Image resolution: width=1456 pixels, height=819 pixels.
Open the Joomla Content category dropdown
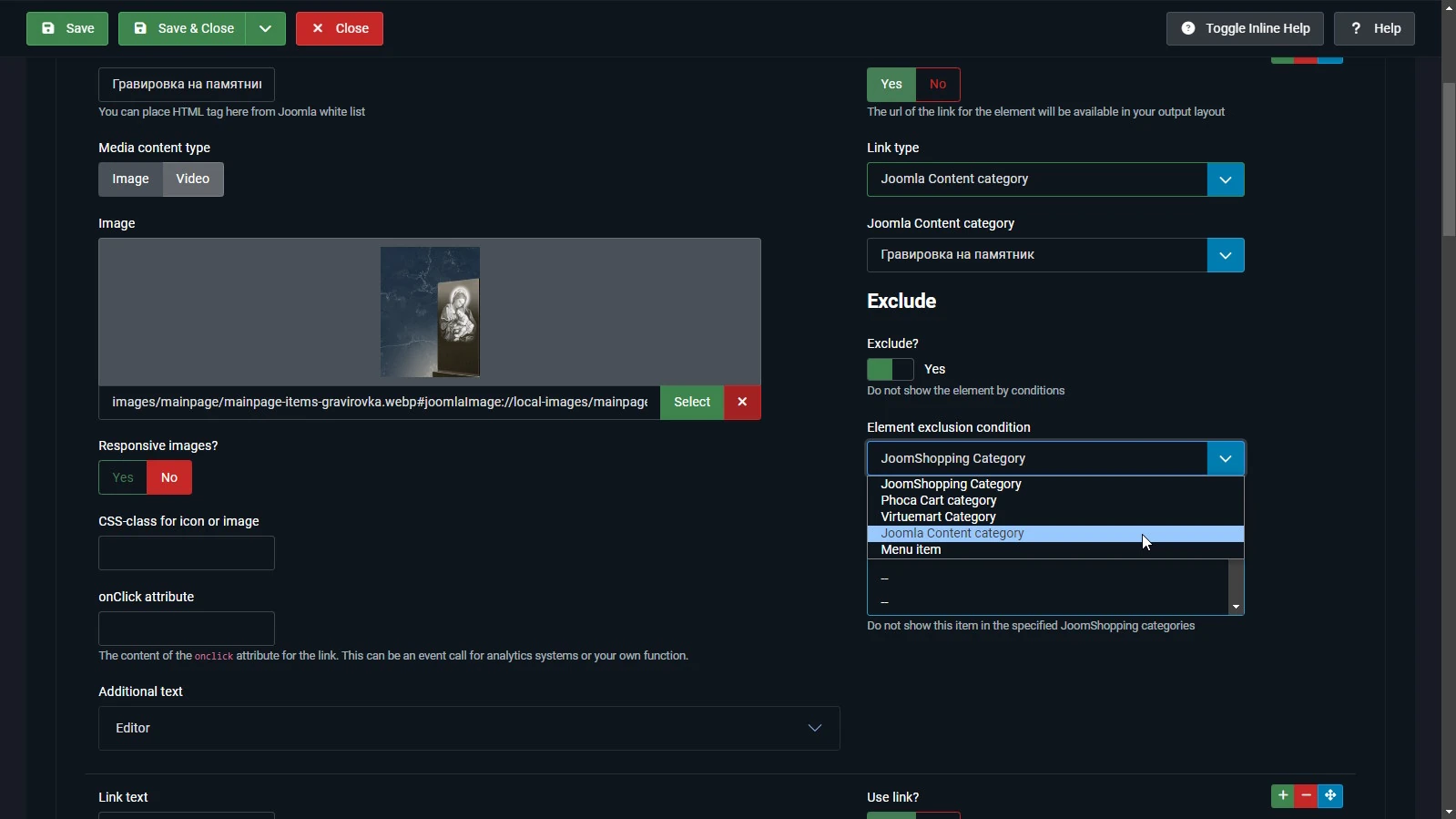point(1225,256)
